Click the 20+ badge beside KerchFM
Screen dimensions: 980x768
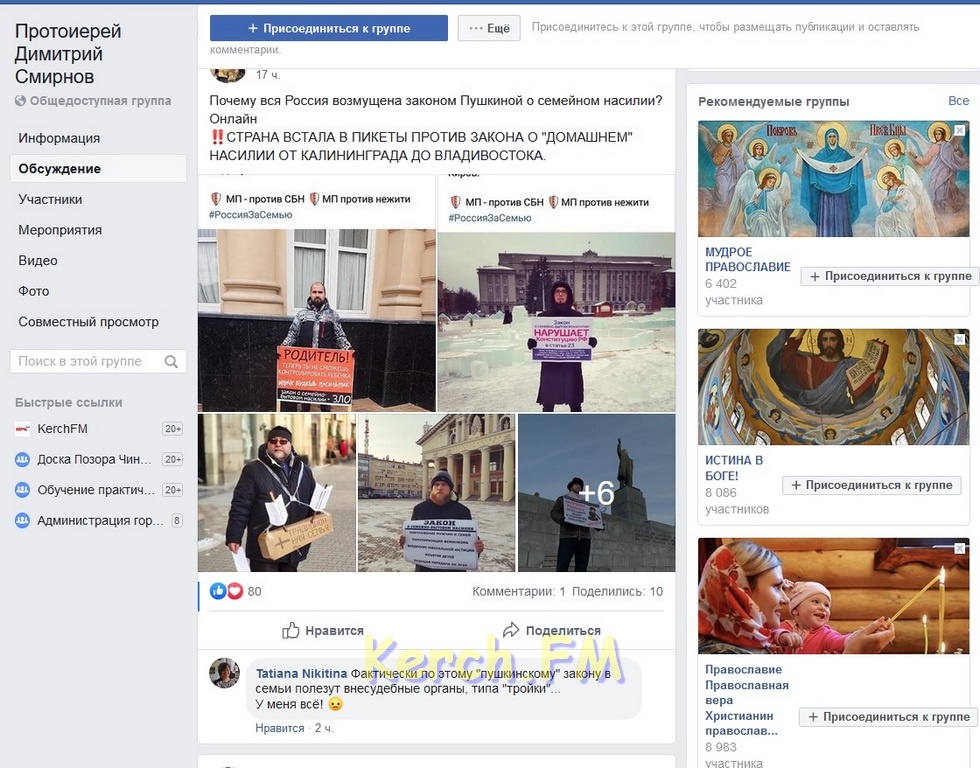(x=172, y=429)
